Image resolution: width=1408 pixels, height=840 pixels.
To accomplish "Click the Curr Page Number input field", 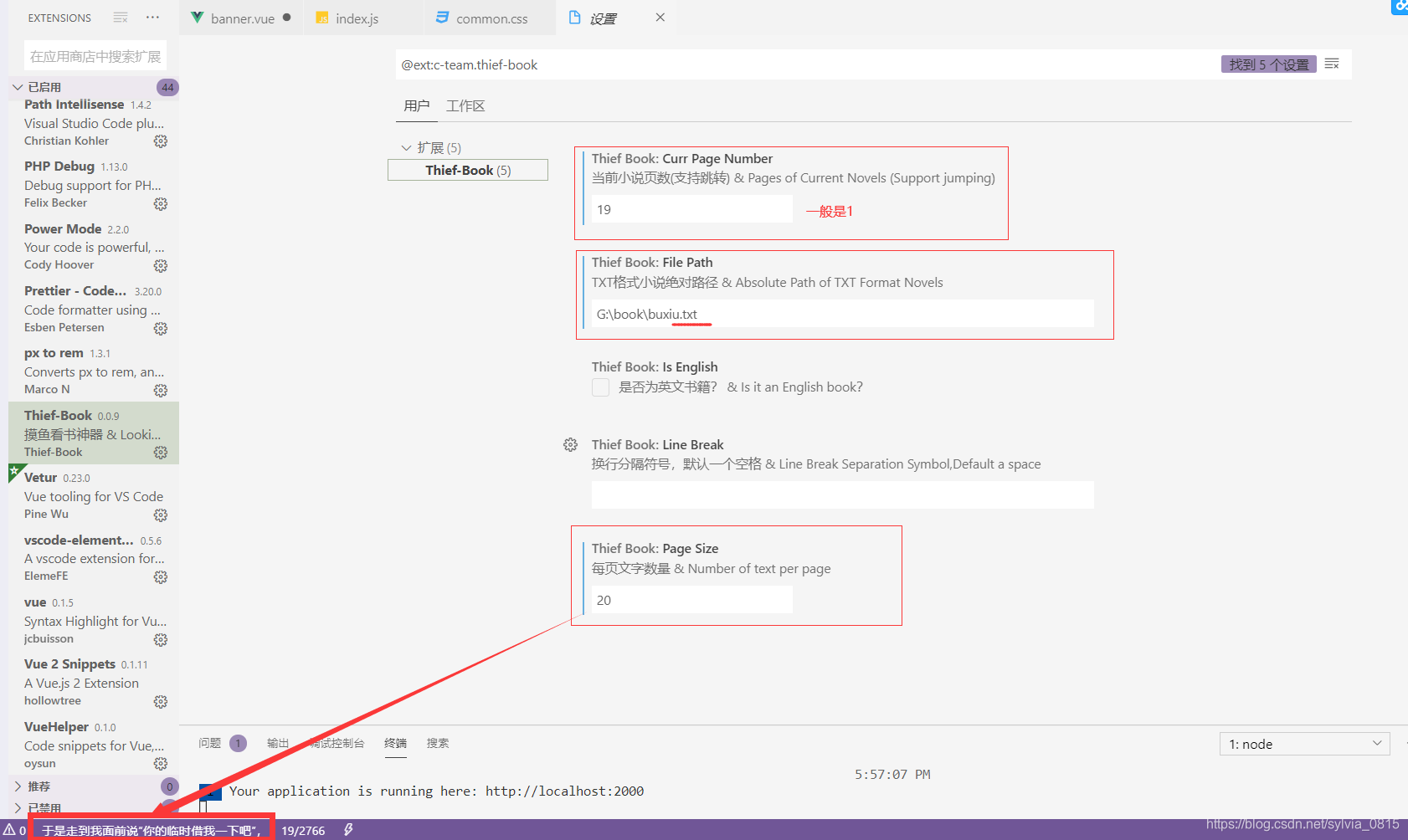I will 692,209.
